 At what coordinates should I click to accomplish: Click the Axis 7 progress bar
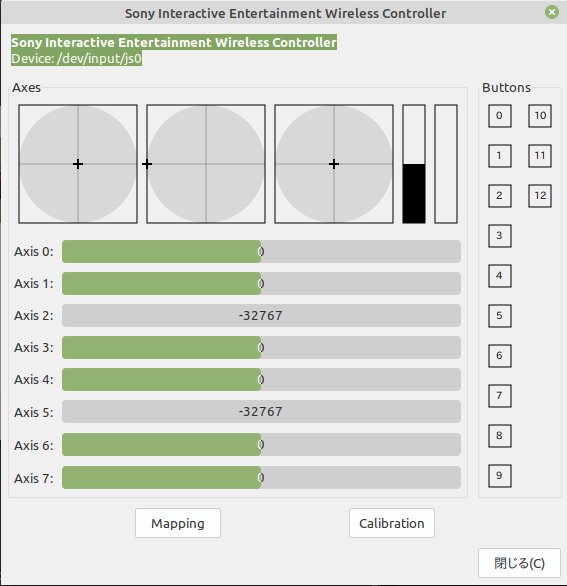point(261,477)
